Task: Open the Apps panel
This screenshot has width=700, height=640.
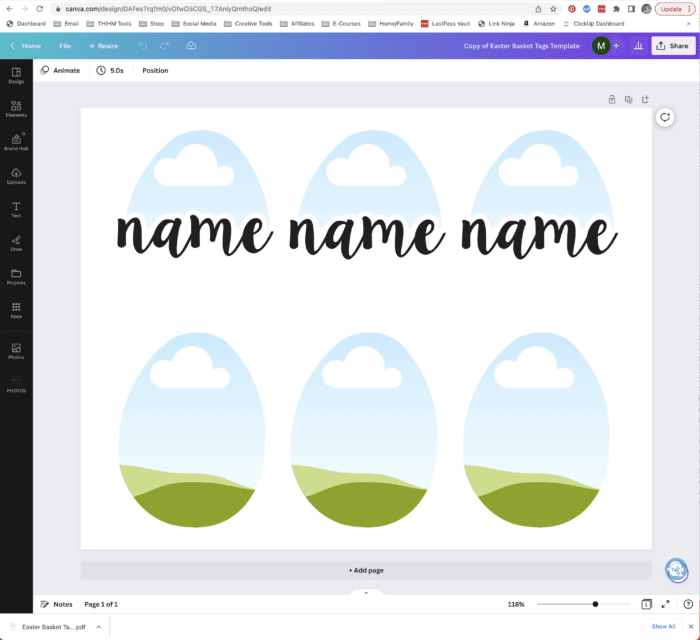Action: [x=16, y=310]
